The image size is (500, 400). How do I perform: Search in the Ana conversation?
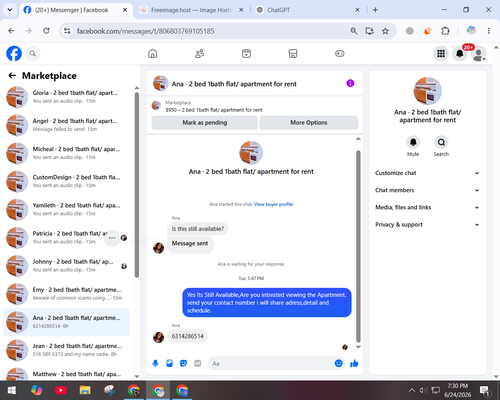[441, 142]
